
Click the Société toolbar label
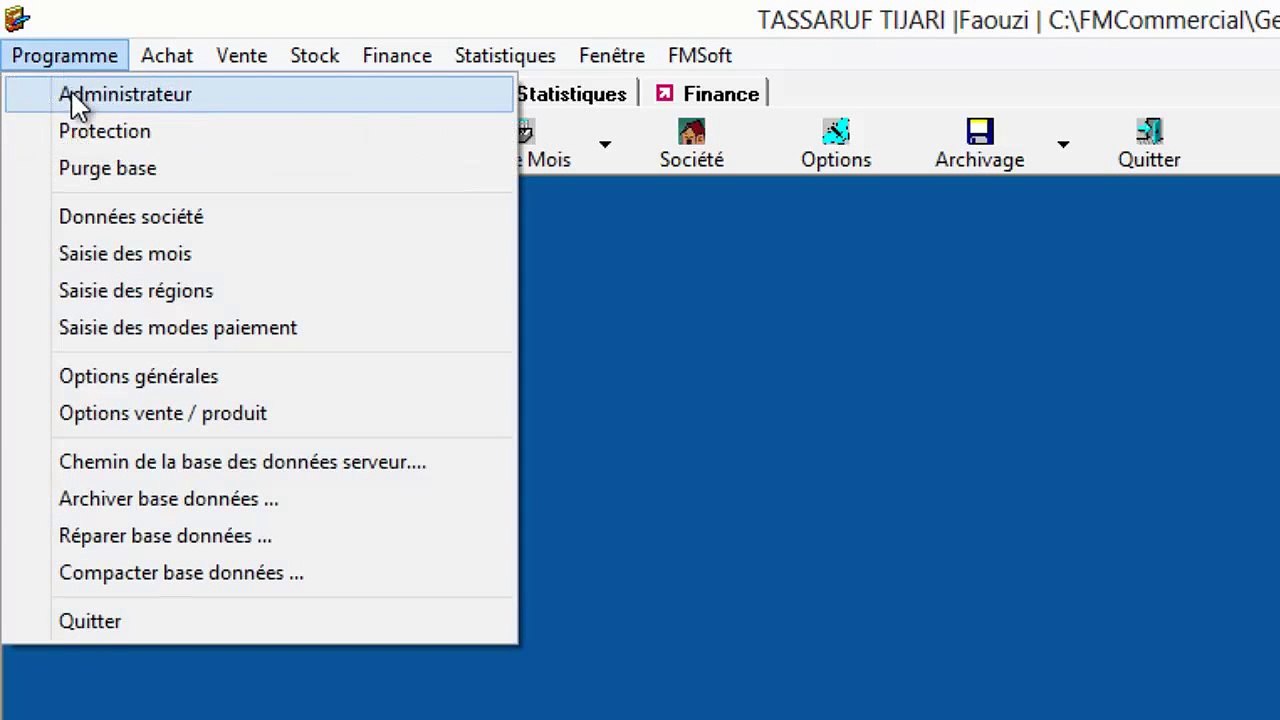691,160
